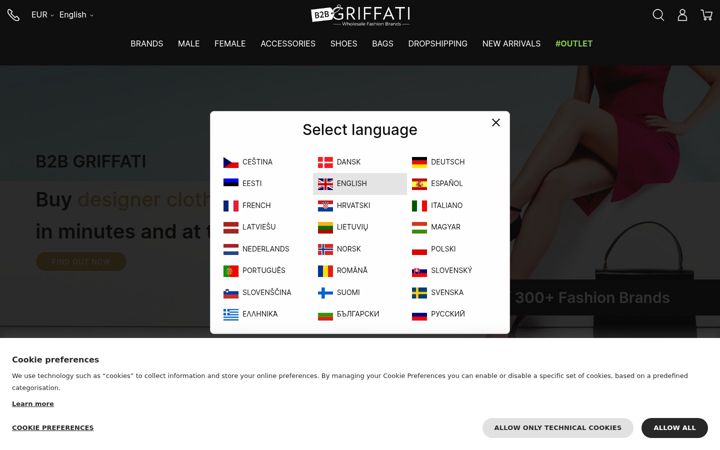Open the FEMALE menu
This screenshot has height=450, width=720.
click(230, 44)
